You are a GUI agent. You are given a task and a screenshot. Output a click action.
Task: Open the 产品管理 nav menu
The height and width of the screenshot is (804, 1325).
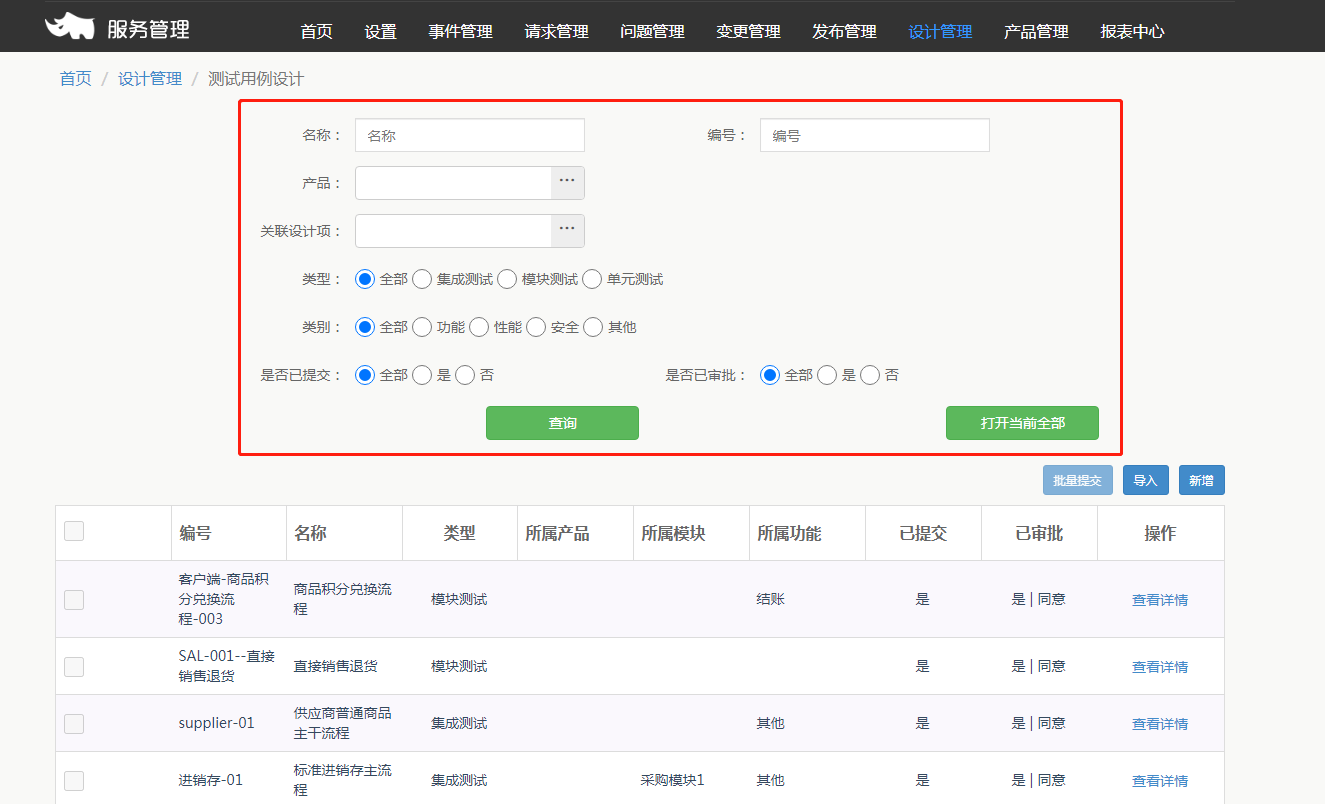tap(1036, 31)
